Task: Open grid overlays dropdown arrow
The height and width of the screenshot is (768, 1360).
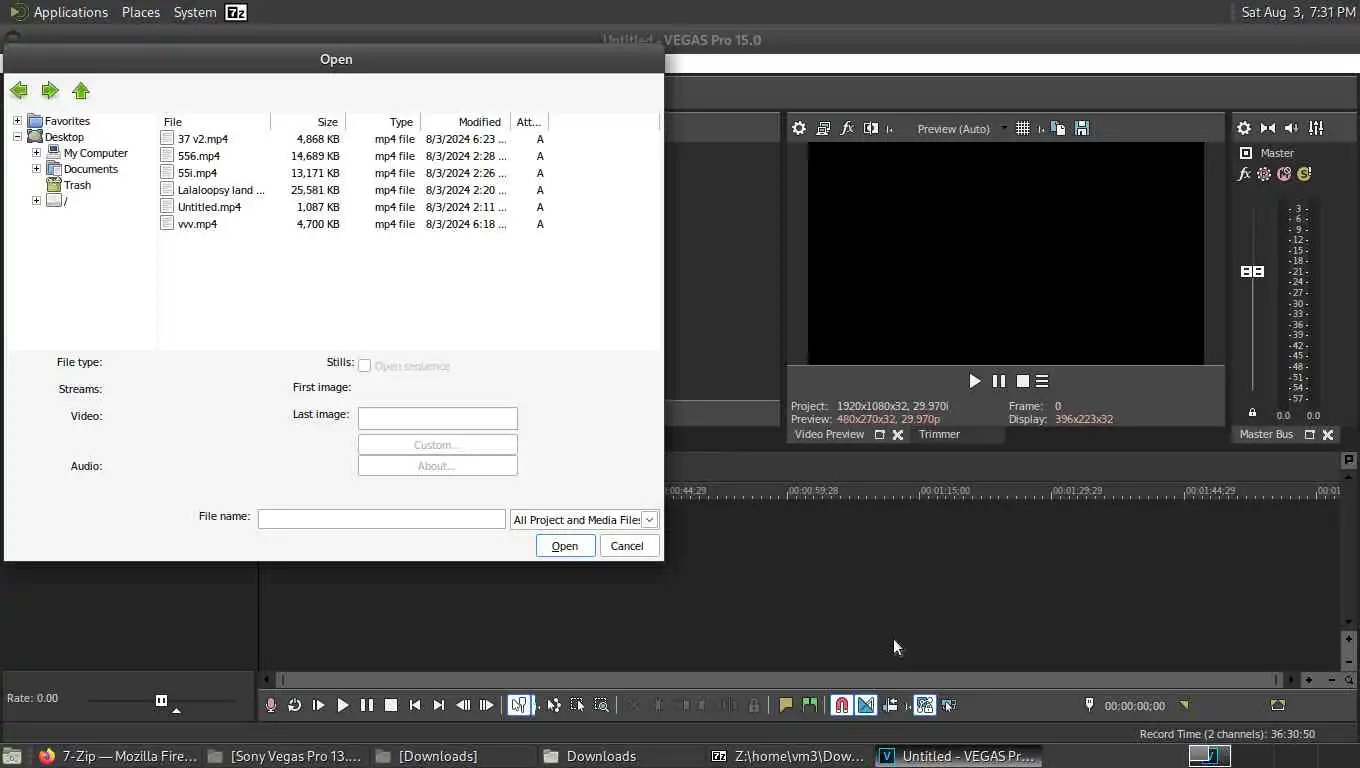Action: (1041, 129)
